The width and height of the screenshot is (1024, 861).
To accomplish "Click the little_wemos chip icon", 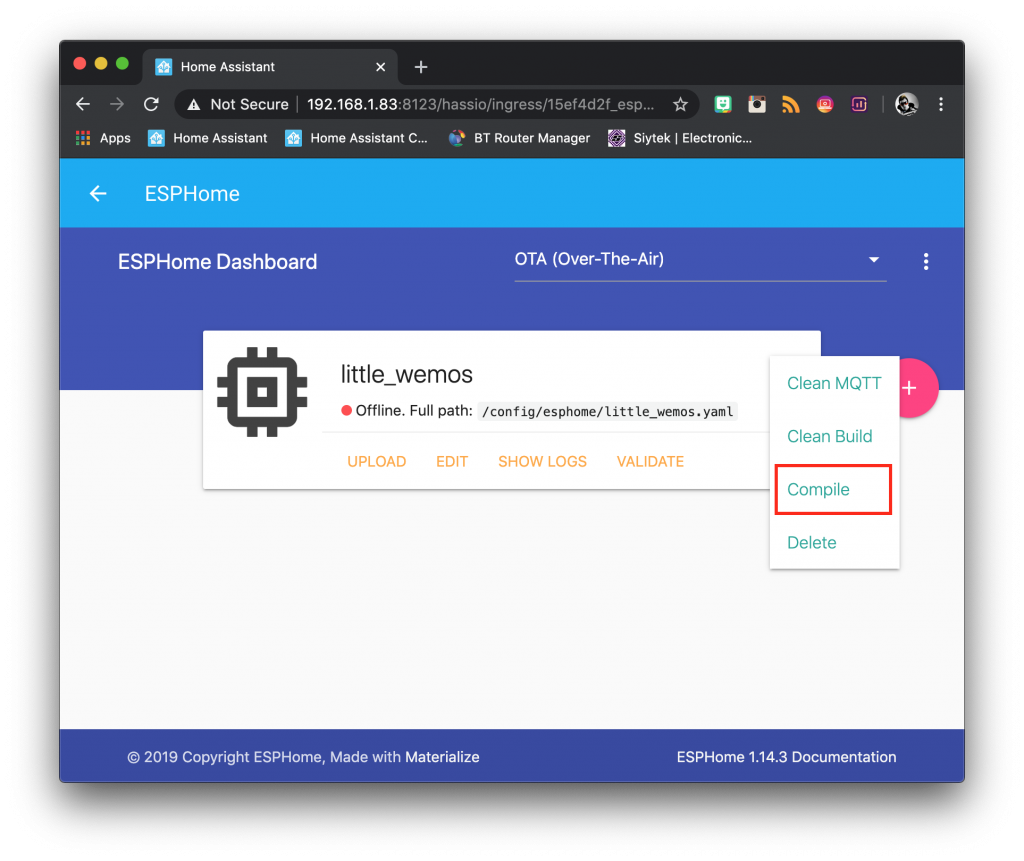I will click(262, 392).
